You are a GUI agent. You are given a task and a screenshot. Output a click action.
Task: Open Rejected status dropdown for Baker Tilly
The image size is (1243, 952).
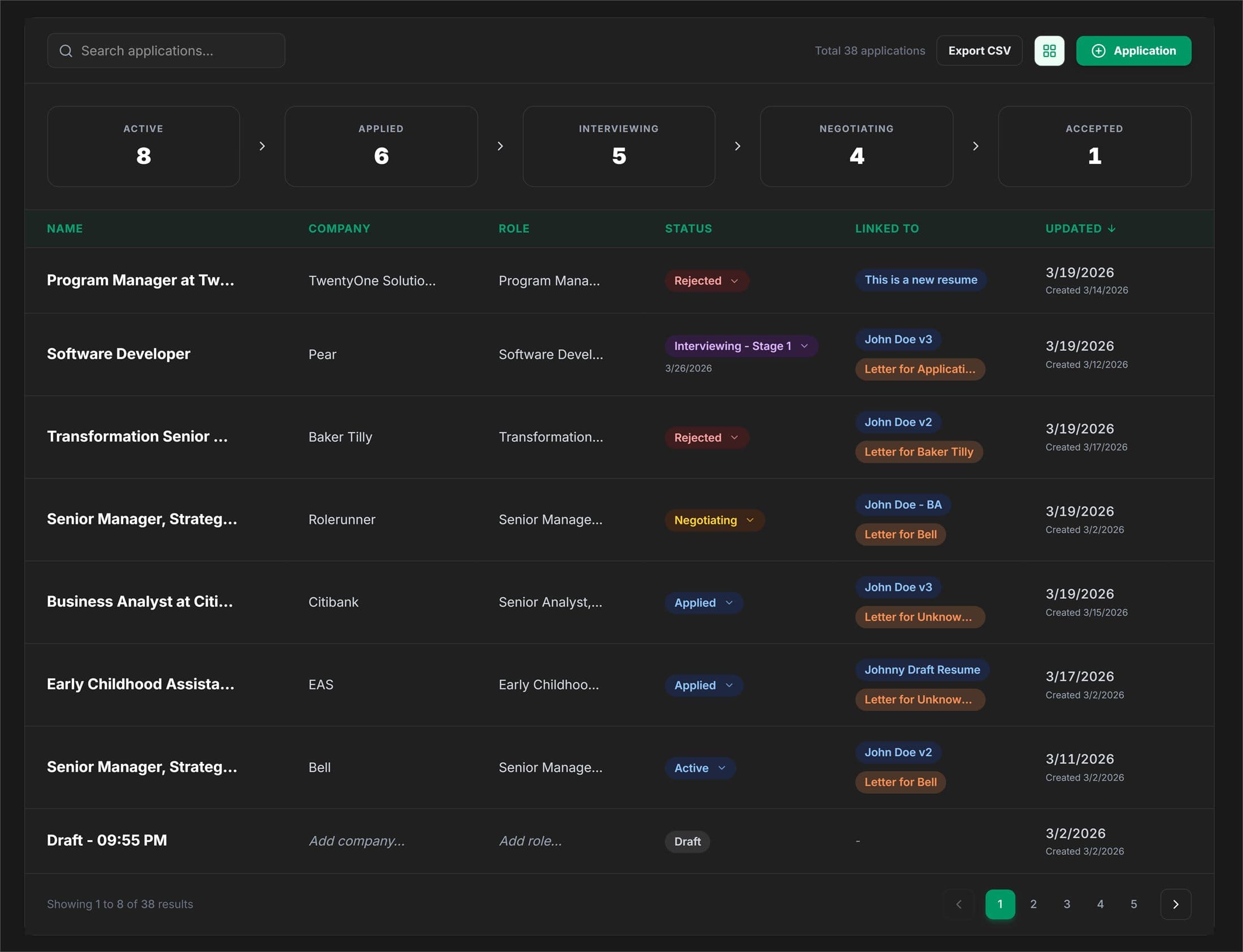click(706, 437)
